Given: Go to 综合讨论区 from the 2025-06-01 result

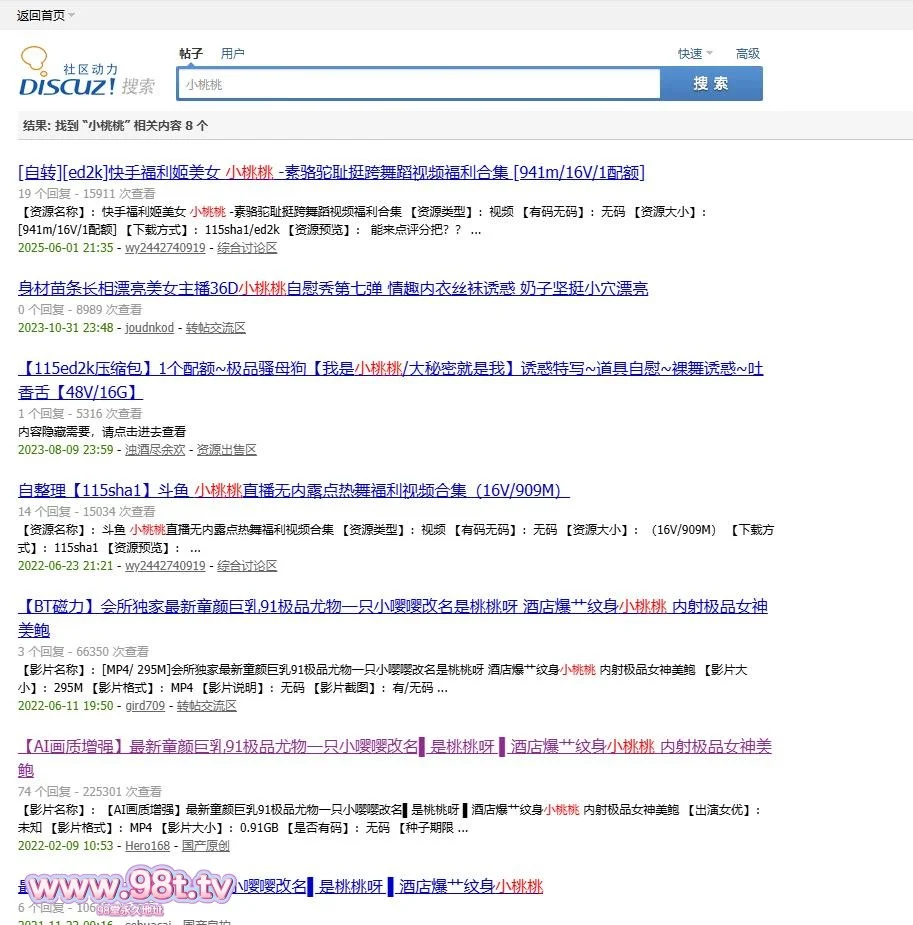Looking at the screenshot, I should point(247,248).
